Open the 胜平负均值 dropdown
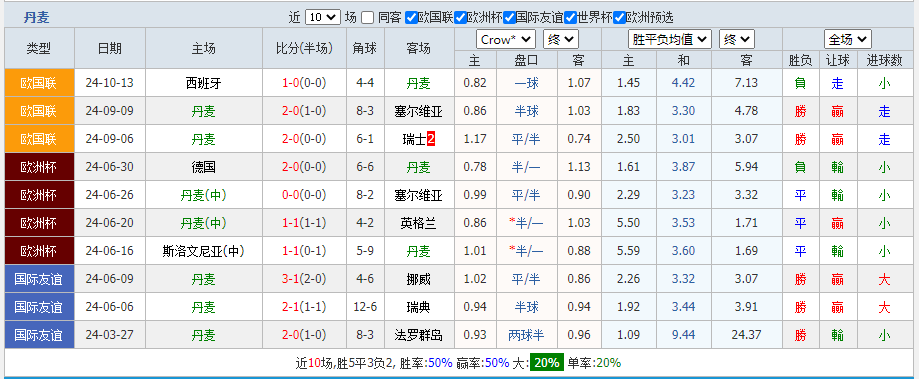Image resolution: width=919 pixels, height=379 pixels. [670, 39]
